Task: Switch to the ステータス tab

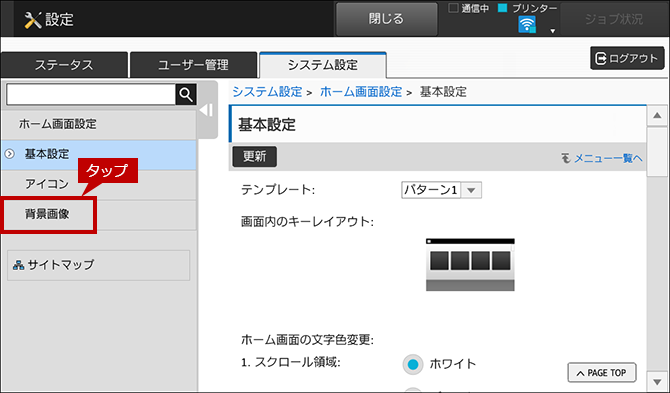Action: coord(64,65)
